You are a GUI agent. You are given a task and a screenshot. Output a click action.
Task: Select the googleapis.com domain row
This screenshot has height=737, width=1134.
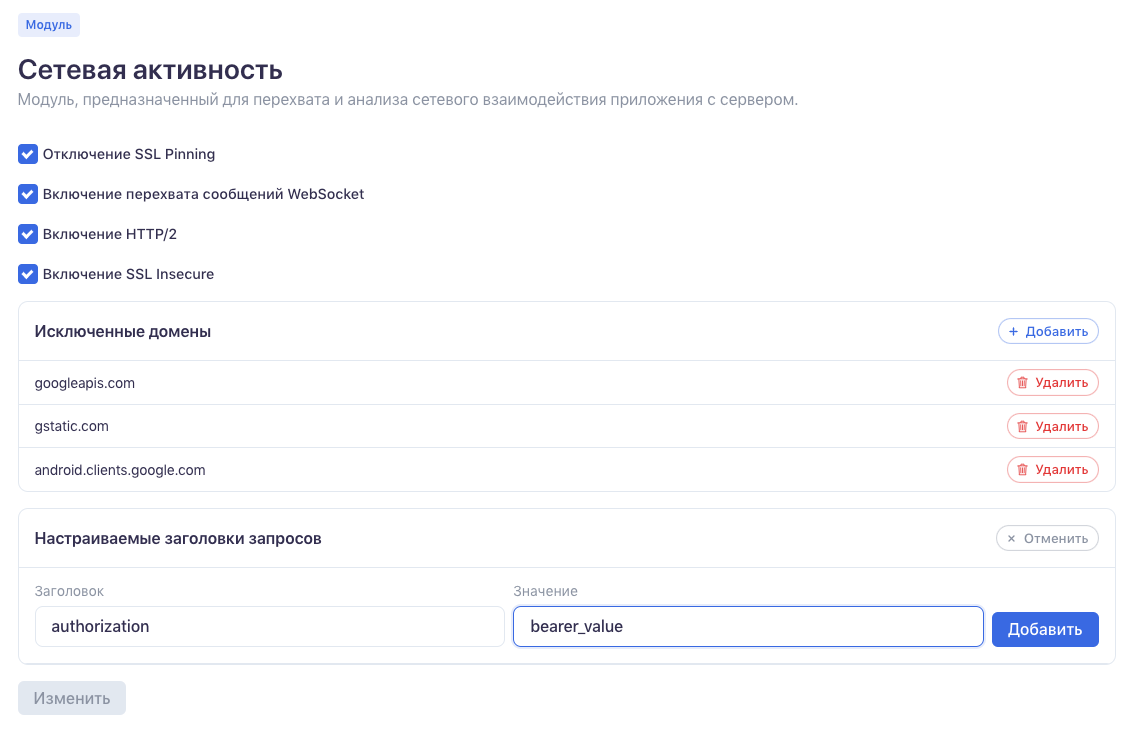point(85,383)
